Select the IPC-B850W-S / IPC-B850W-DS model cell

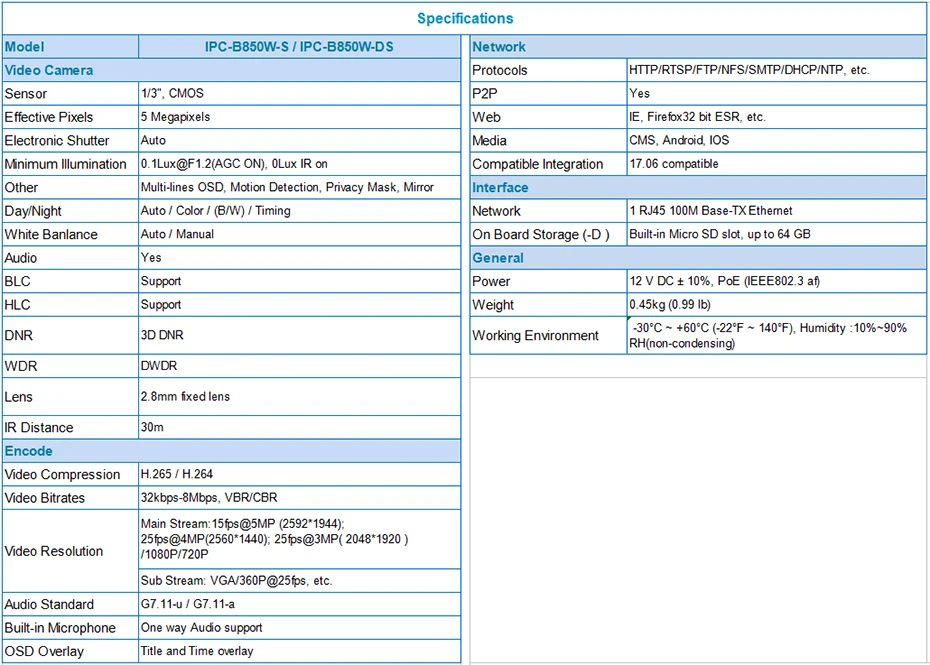pyautogui.click(x=299, y=47)
